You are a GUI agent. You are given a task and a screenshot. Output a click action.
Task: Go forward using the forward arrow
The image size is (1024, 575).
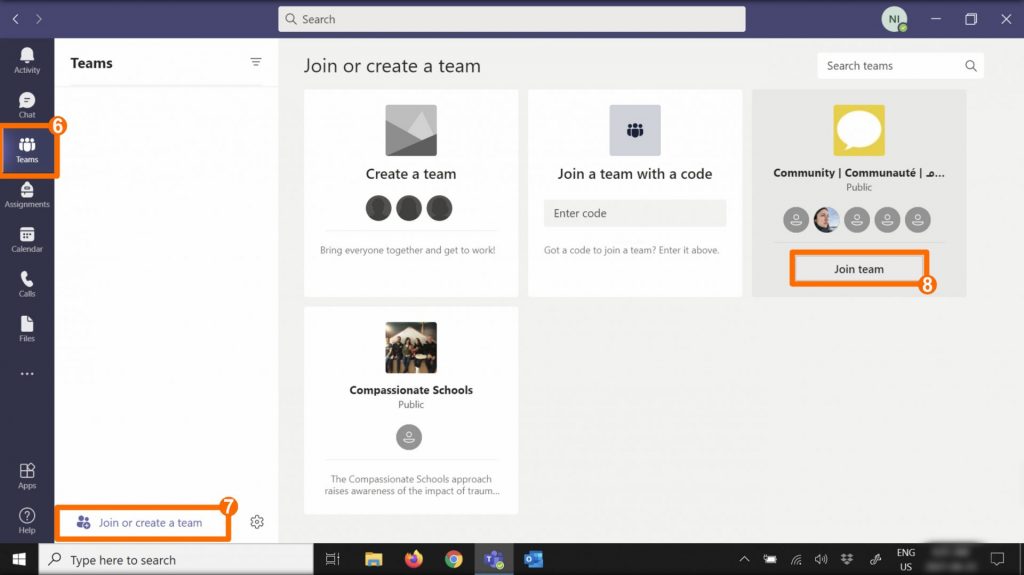[39, 19]
